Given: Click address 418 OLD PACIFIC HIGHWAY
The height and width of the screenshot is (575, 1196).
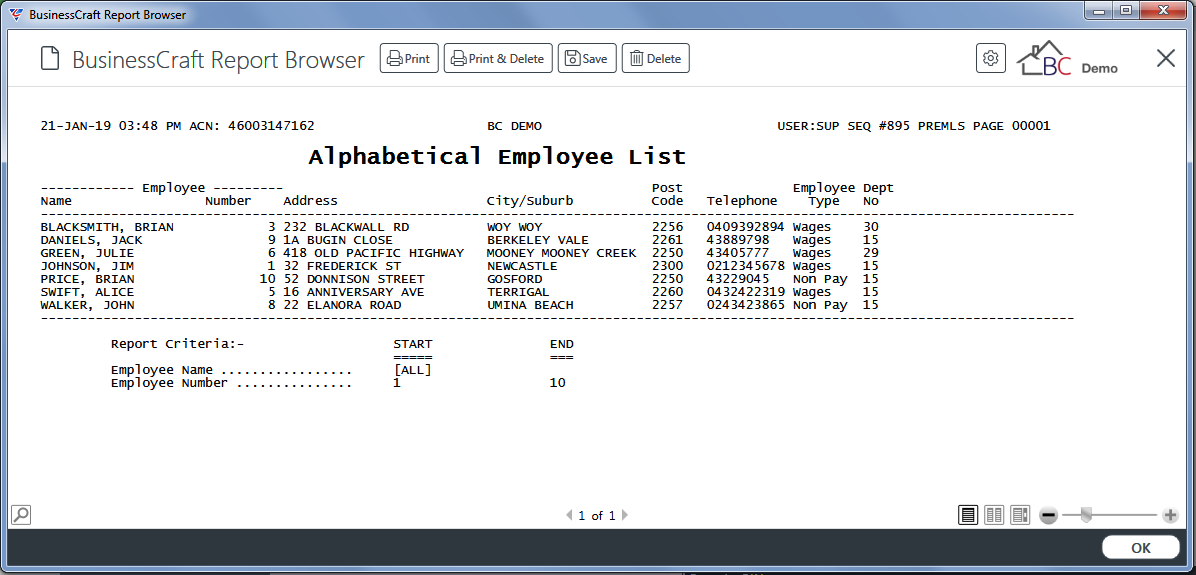Looking at the screenshot, I should (x=374, y=253).
